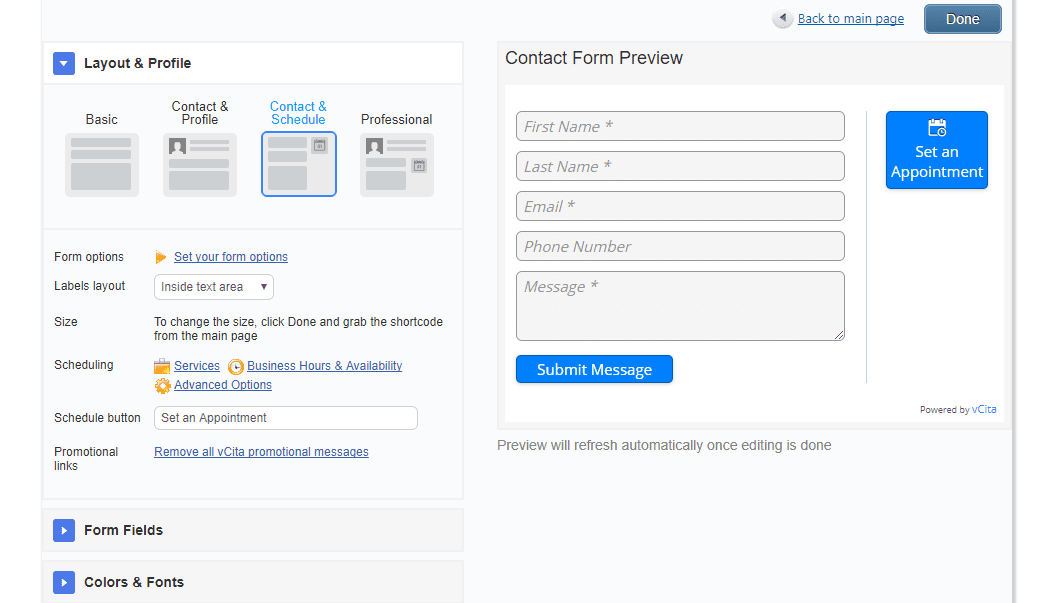Open the Labels layout dropdown
Viewport: 1046px width, 603px height.
point(214,287)
